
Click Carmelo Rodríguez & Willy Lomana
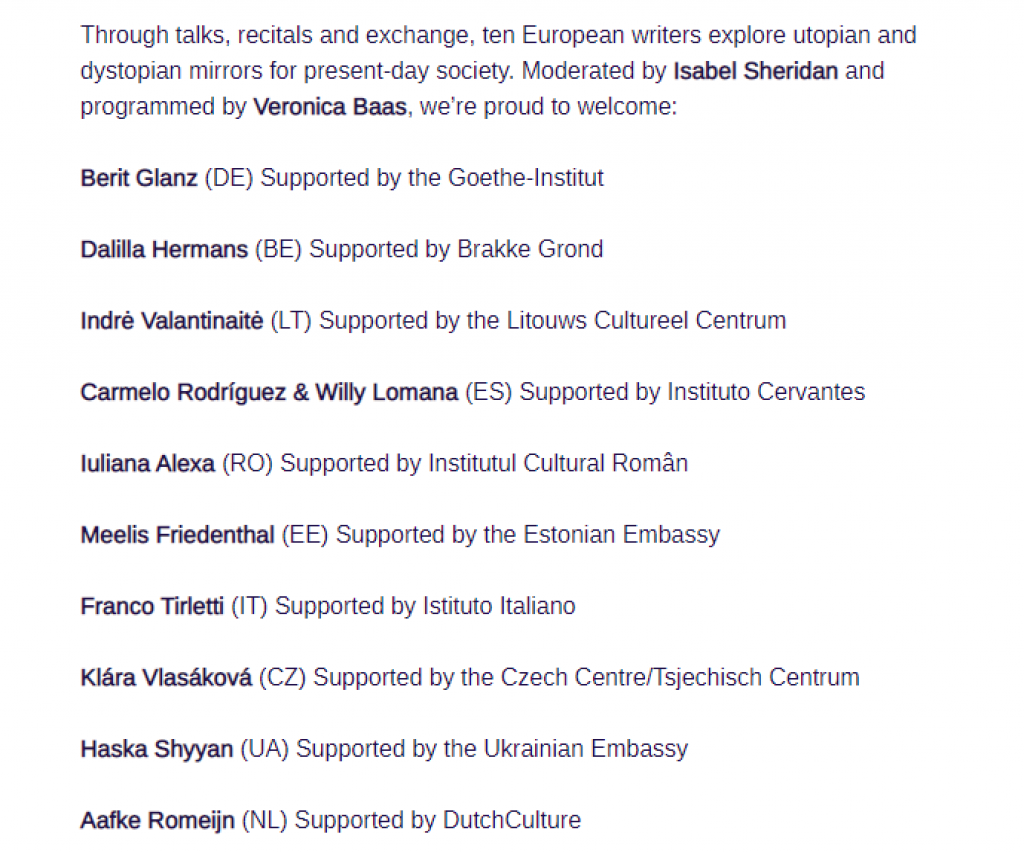tap(269, 392)
